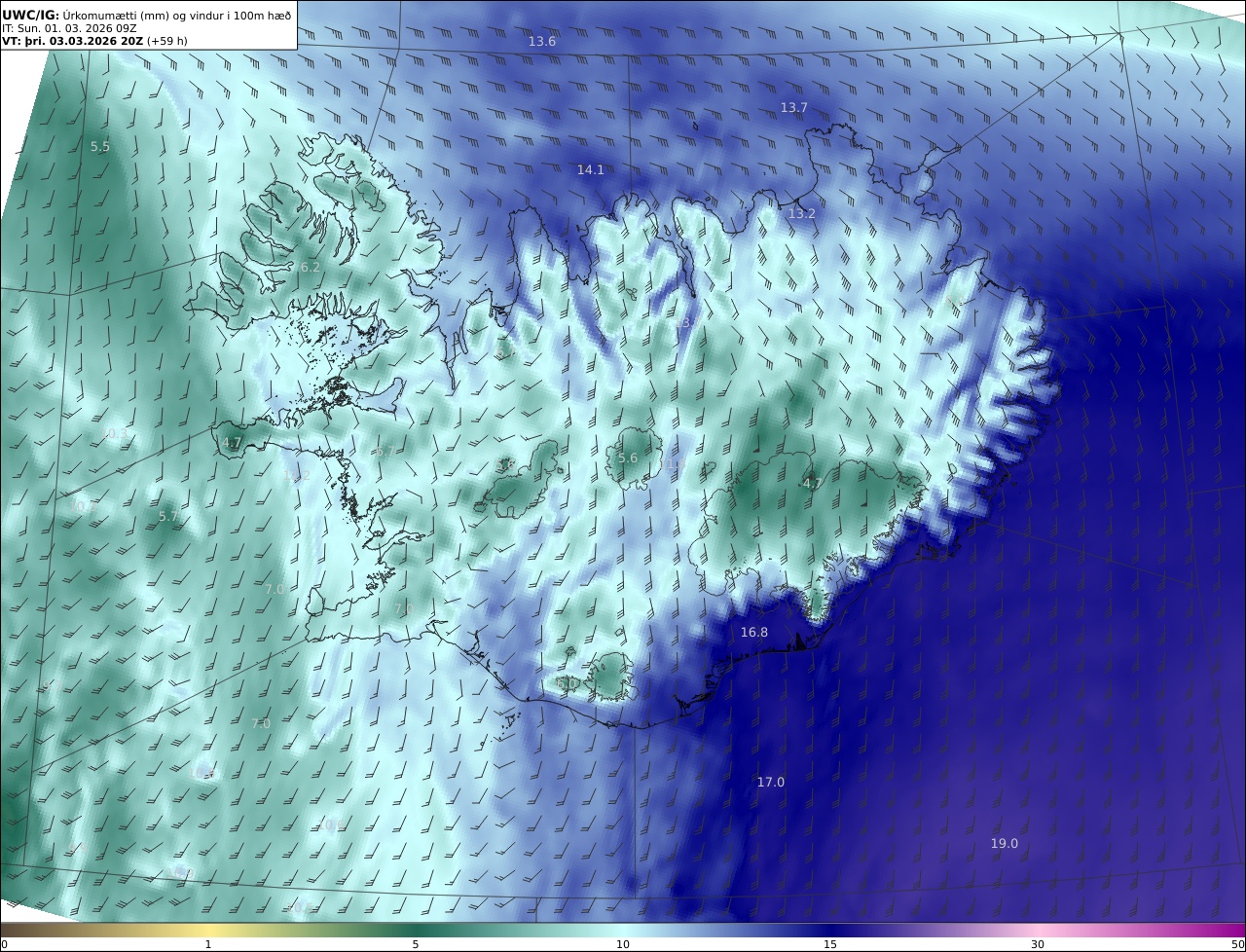The image size is (1246, 952).
Task: Click the 30 tick label on color scale
Action: click(1038, 944)
